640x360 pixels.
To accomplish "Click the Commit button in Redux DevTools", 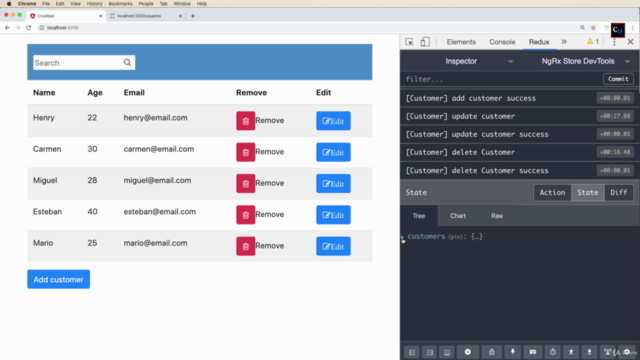I will point(618,79).
